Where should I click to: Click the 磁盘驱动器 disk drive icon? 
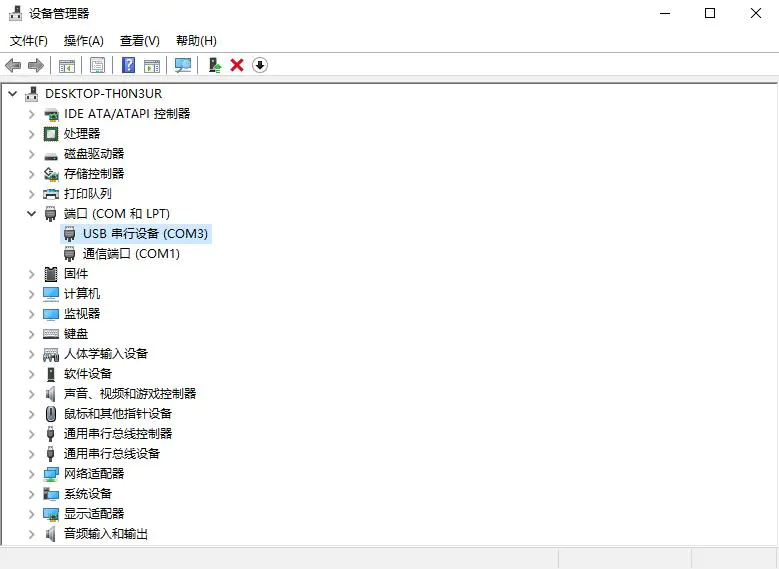pos(51,155)
